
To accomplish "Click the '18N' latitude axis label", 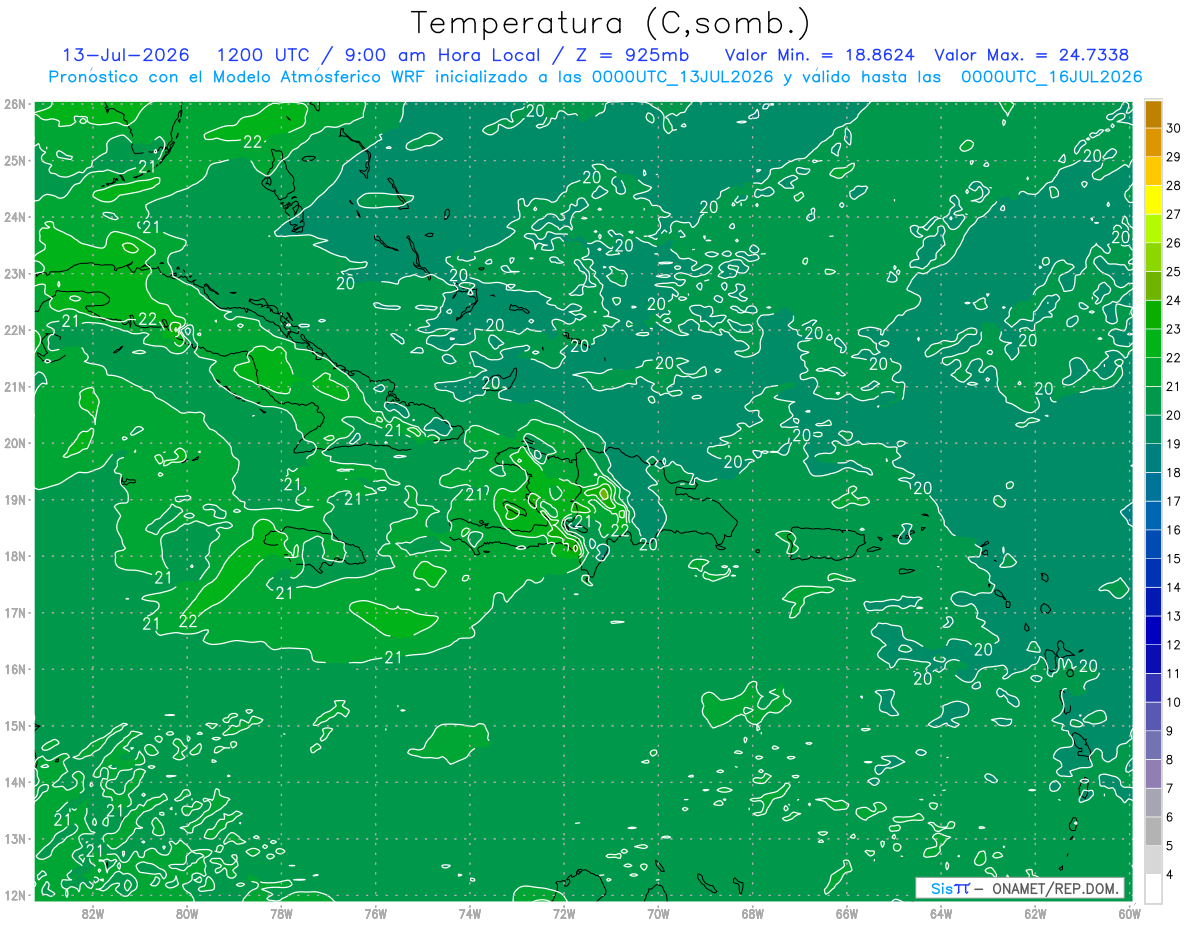I will pyautogui.click(x=14, y=556).
